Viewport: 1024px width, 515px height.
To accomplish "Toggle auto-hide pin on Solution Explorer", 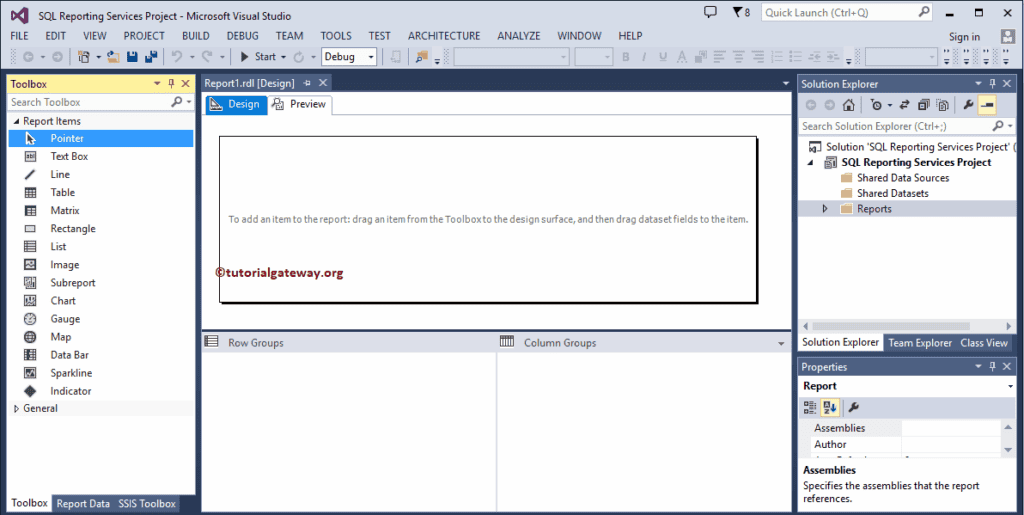I will click(x=993, y=84).
